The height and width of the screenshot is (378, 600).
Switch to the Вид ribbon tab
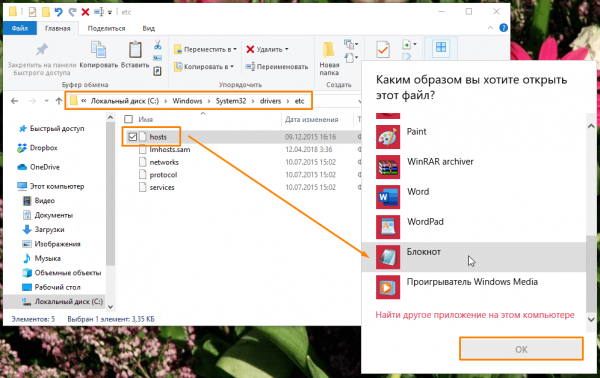pos(148,28)
